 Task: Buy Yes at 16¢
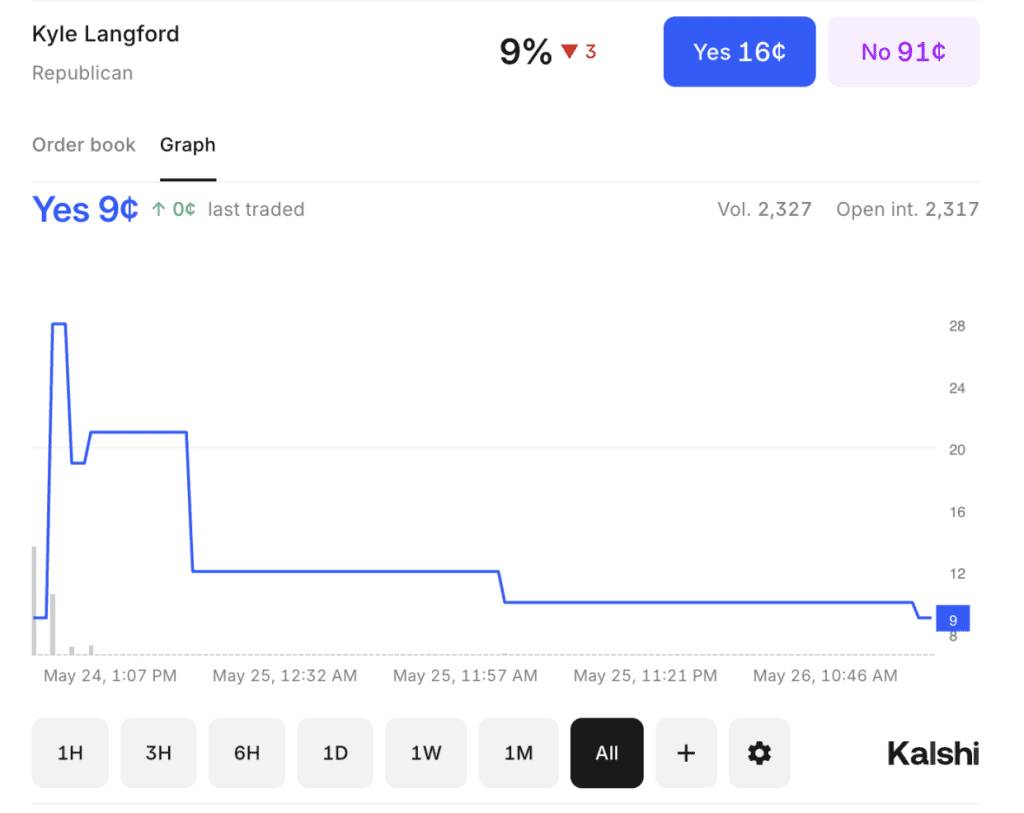739,52
